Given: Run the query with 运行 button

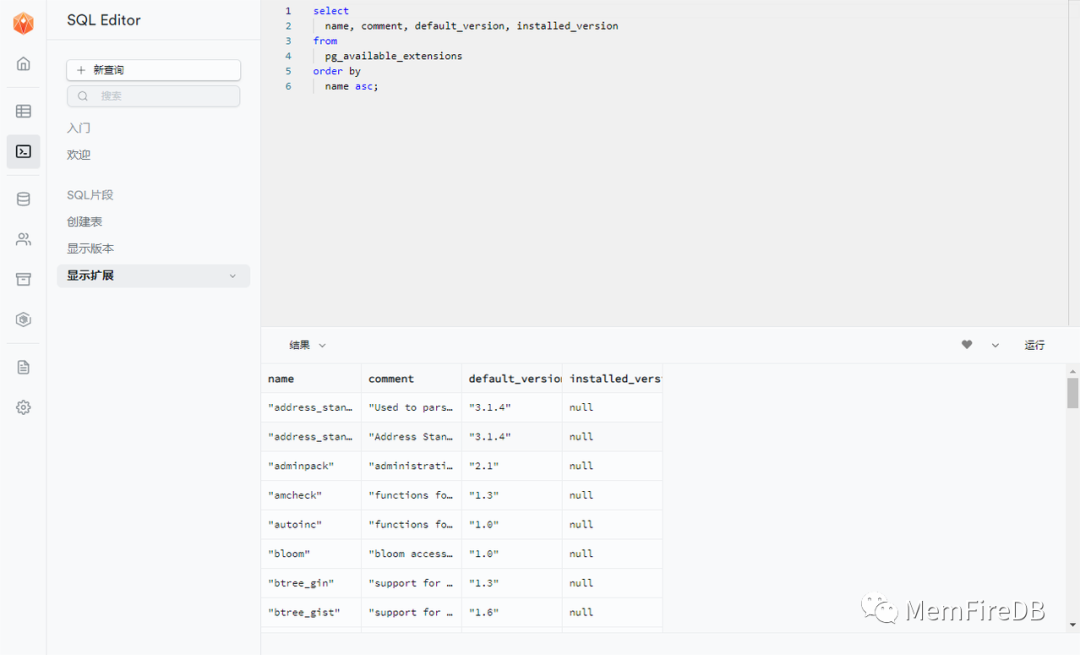Looking at the screenshot, I should pyautogui.click(x=1034, y=345).
